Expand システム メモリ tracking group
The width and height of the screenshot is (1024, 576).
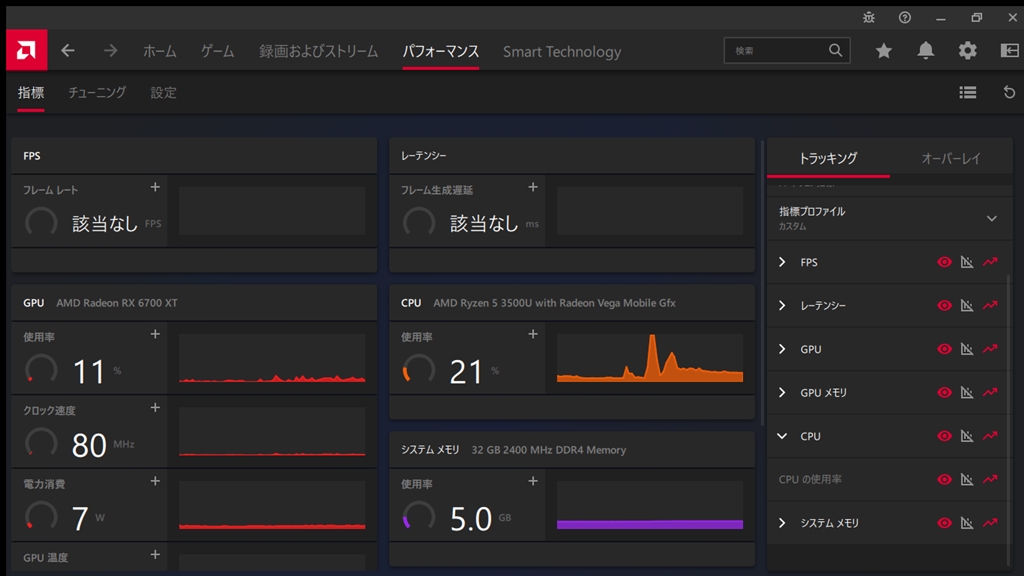(782, 522)
